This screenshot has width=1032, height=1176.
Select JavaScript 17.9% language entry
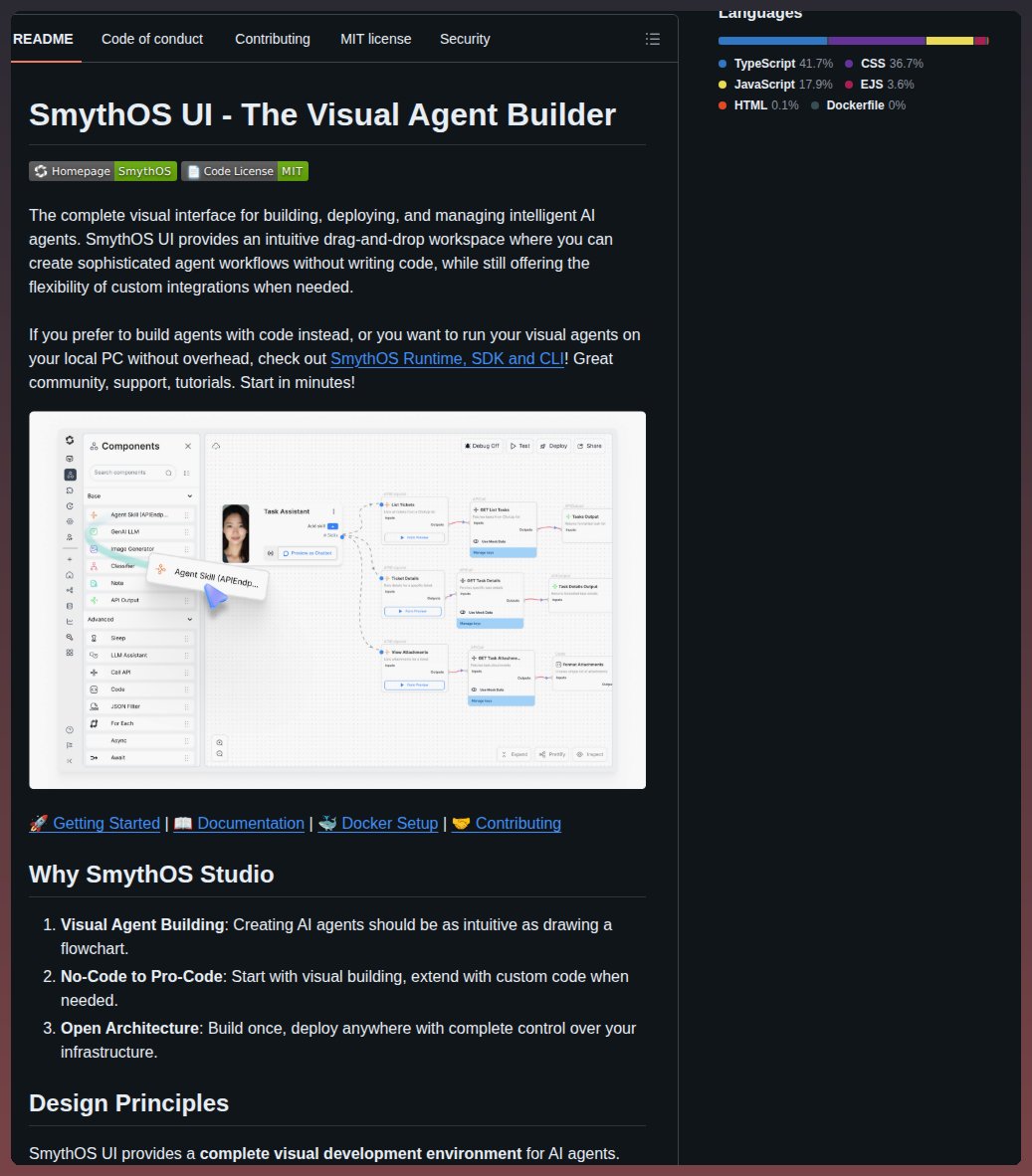point(775,85)
